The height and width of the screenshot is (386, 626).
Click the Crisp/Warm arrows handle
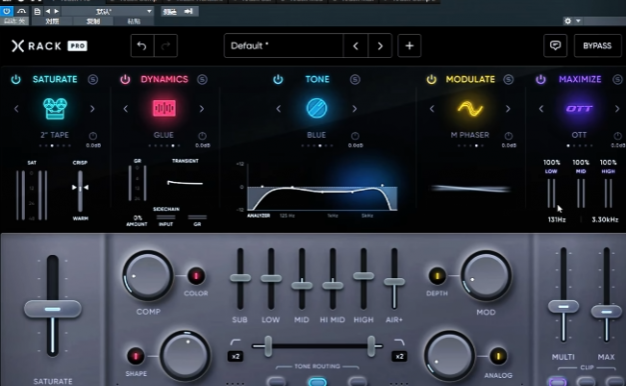tap(80, 187)
